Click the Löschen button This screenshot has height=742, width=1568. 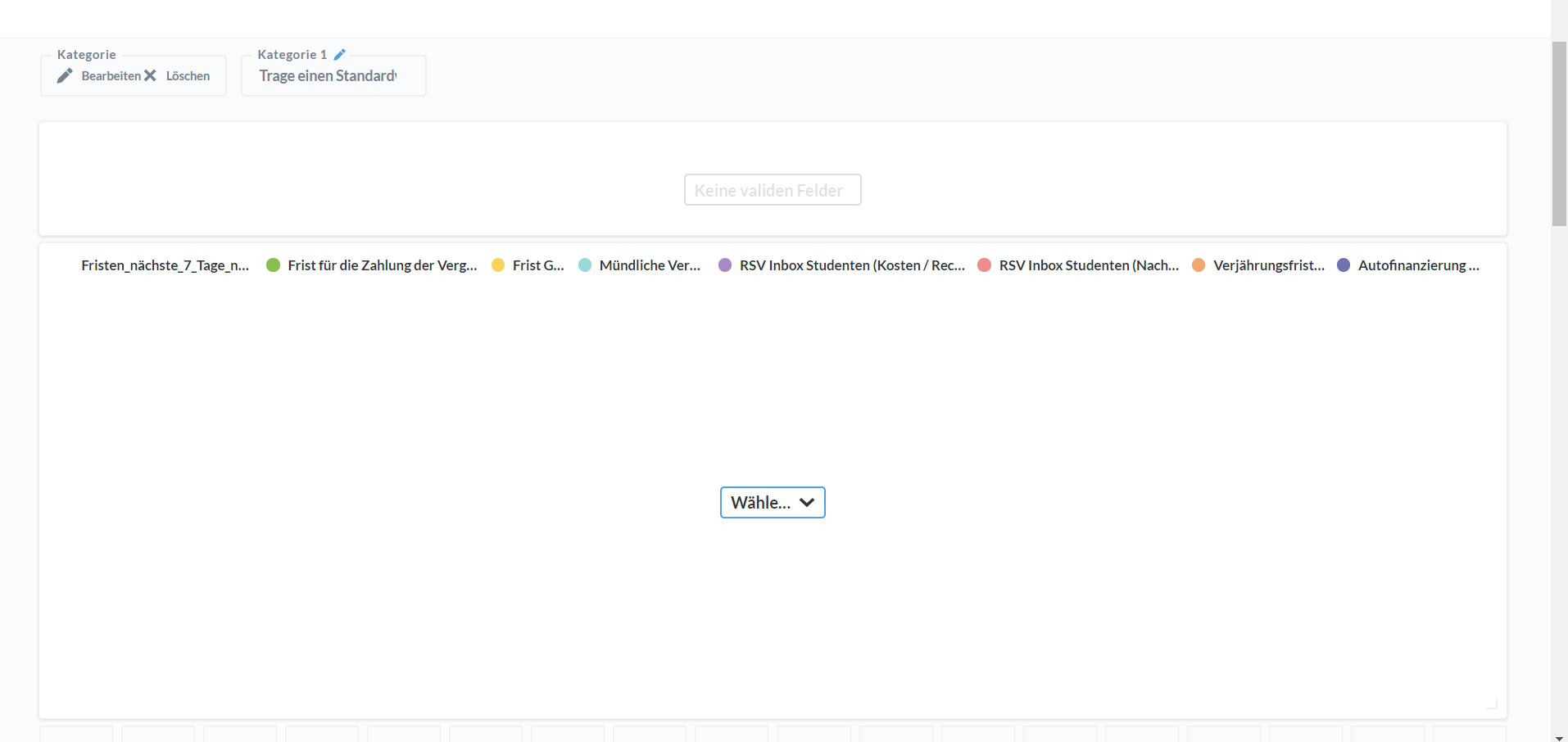177,76
